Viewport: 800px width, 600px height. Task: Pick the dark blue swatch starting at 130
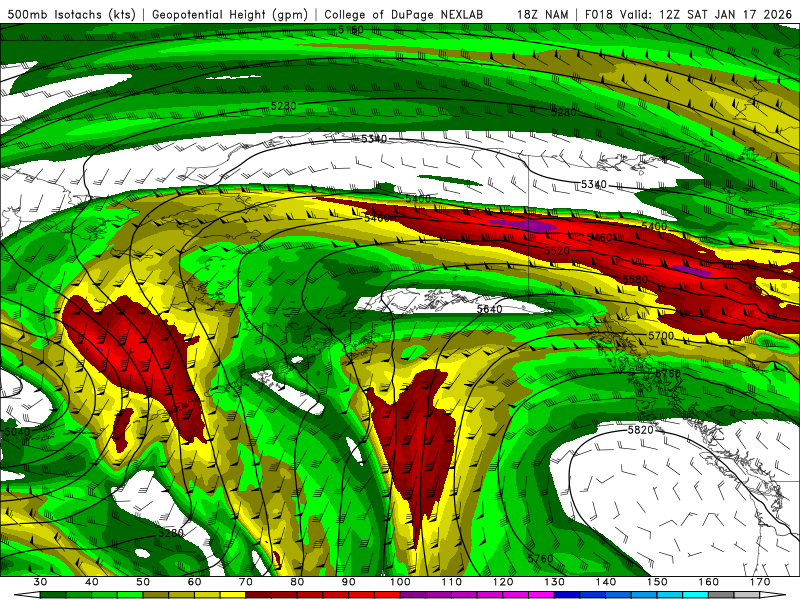[567, 595]
